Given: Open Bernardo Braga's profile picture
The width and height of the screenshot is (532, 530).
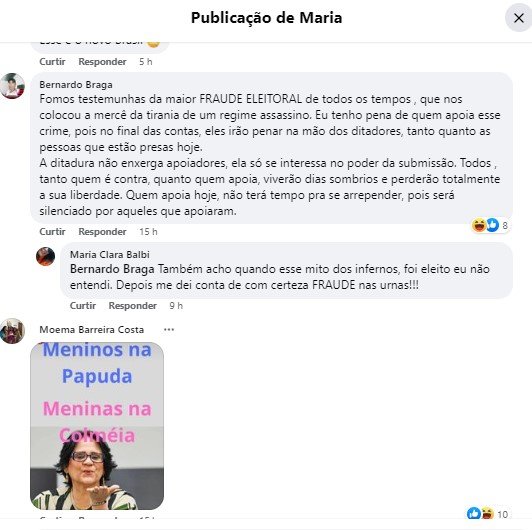Looking at the screenshot, I should coord(13,86).
